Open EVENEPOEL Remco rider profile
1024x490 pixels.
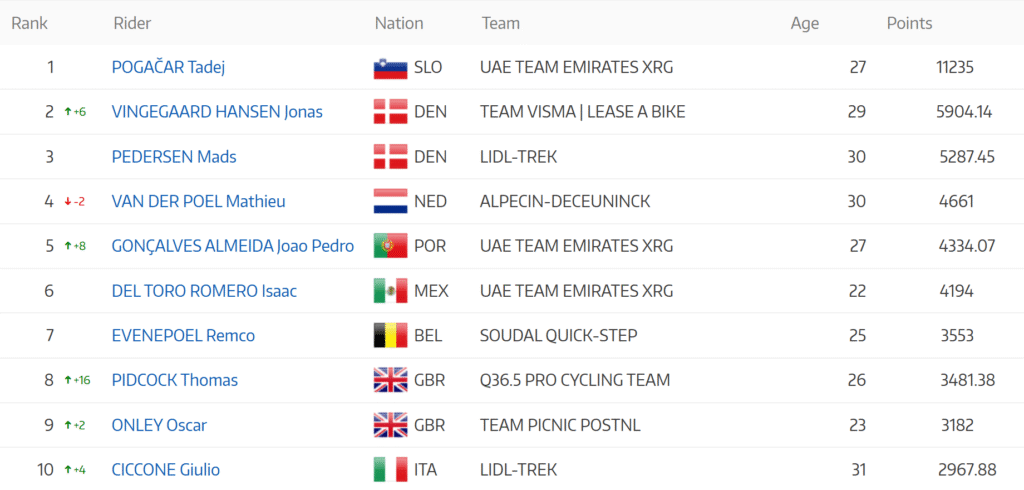pos(184,336)
